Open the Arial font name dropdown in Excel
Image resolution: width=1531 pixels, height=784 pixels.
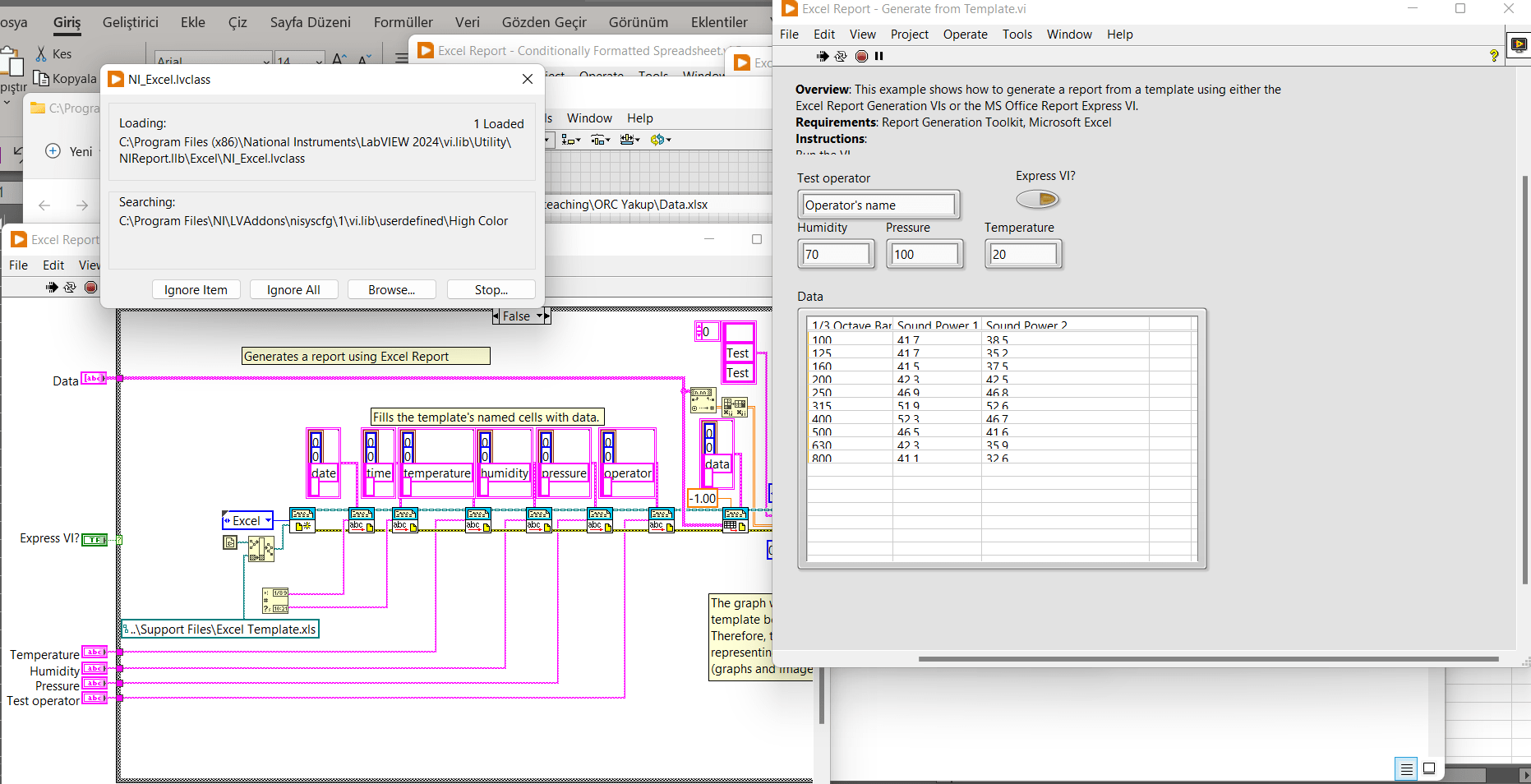tap(266, 60)
